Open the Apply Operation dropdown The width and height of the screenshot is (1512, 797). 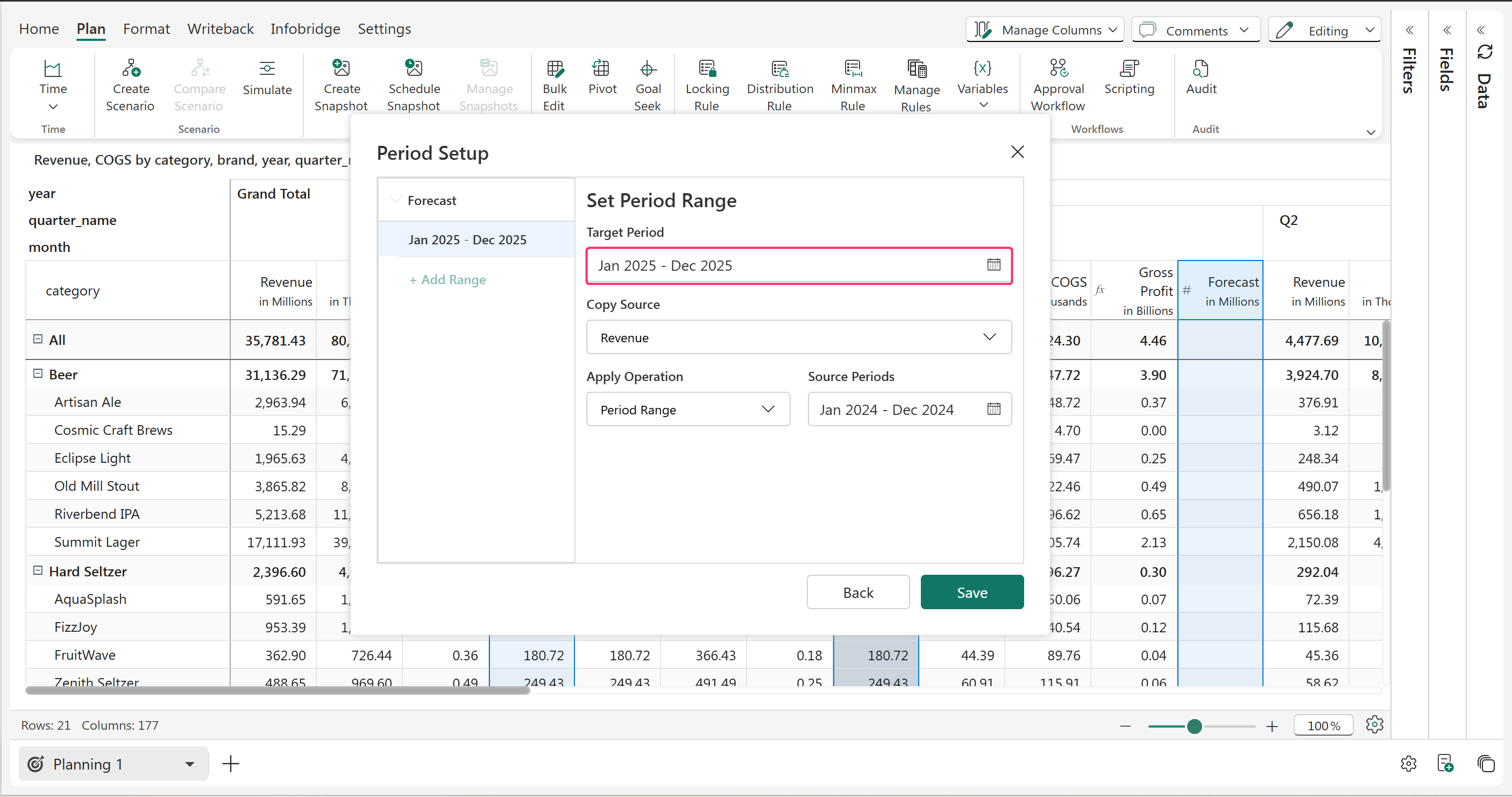point(688,410)
